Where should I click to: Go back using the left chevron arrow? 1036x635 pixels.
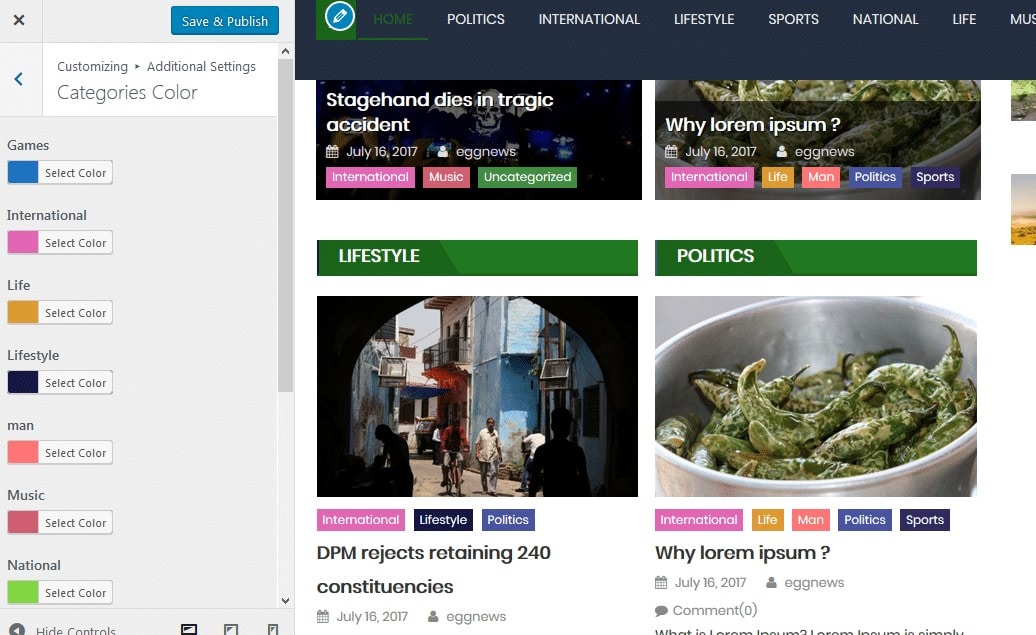(19, 79)
